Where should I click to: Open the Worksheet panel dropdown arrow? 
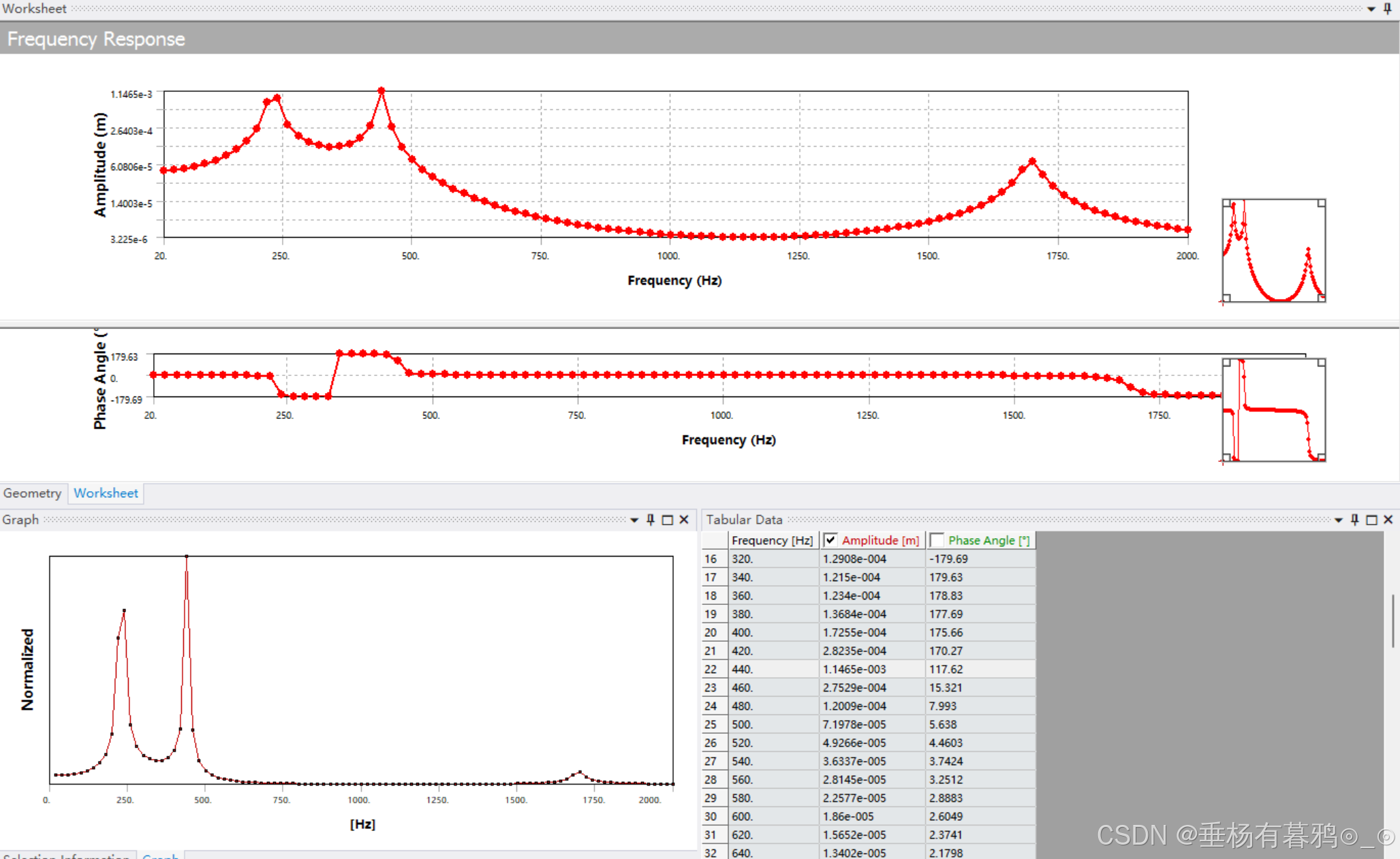1371,9
